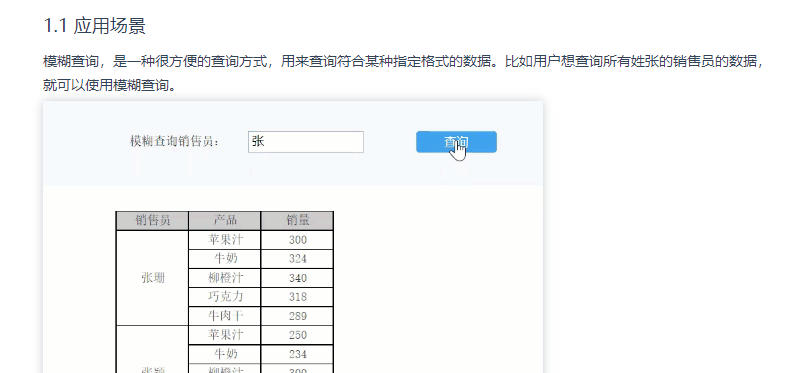Click 苹果汁 in the row next to 张珊's first product
This screenshot has height=373, width=795.
pyautogui.click(x=225, y=240)
